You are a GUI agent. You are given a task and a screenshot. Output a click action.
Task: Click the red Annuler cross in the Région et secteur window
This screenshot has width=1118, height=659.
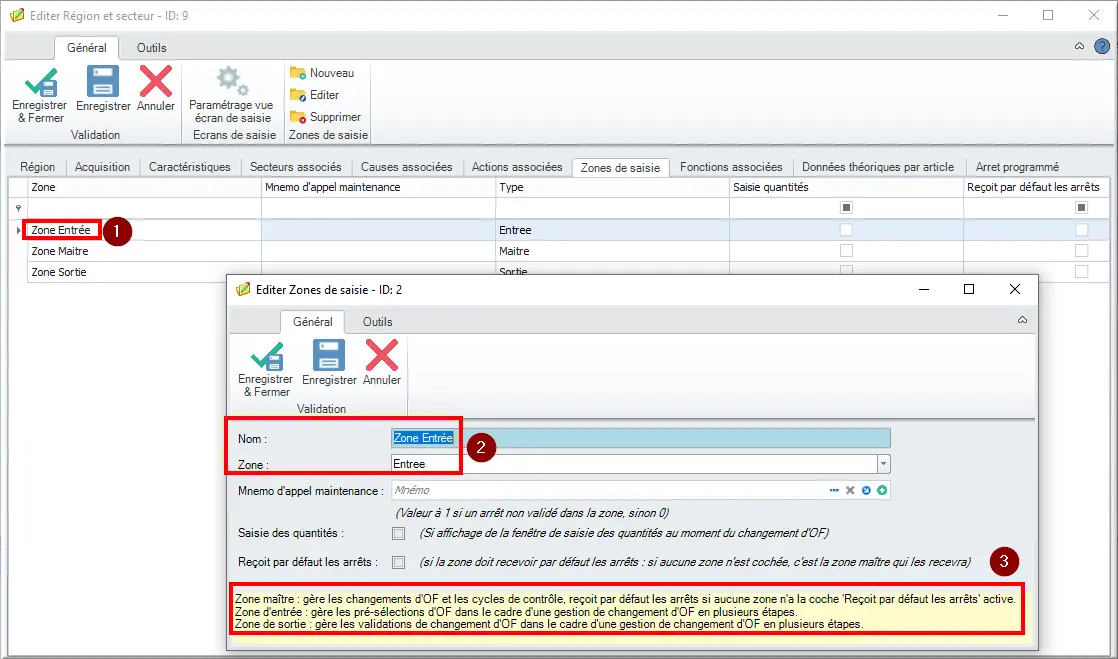pos(155,81)
